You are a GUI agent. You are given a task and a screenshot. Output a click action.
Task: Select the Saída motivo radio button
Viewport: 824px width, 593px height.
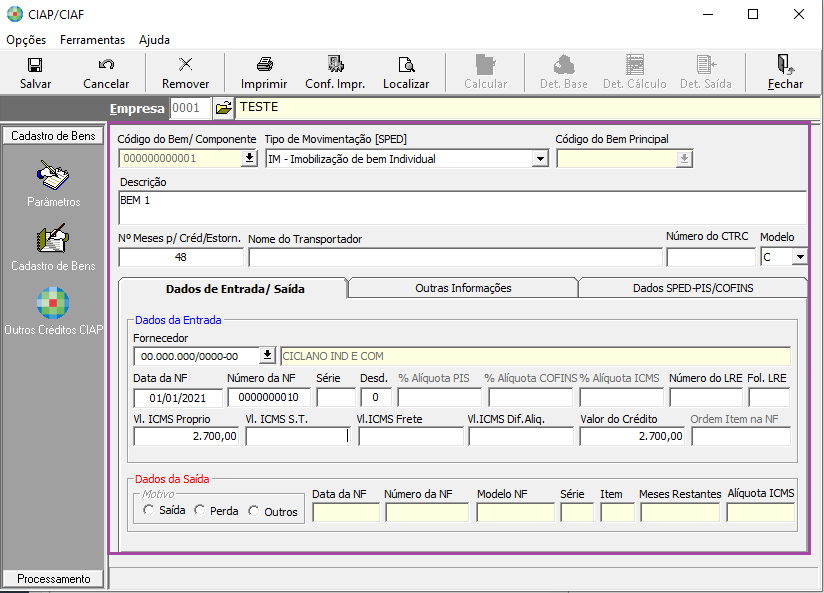(x=148, y=510)
